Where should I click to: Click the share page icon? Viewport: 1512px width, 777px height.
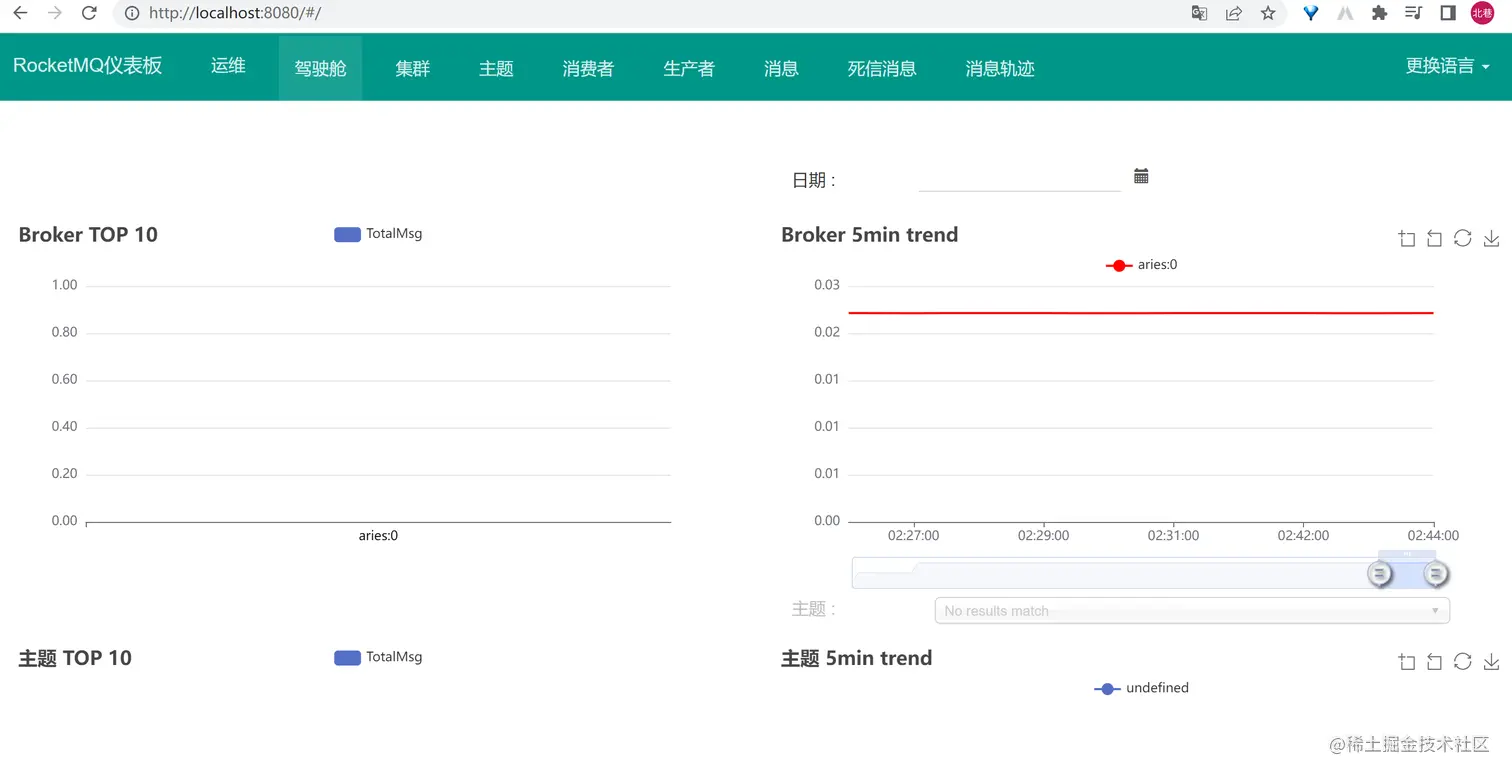[x=1234, y=13]
